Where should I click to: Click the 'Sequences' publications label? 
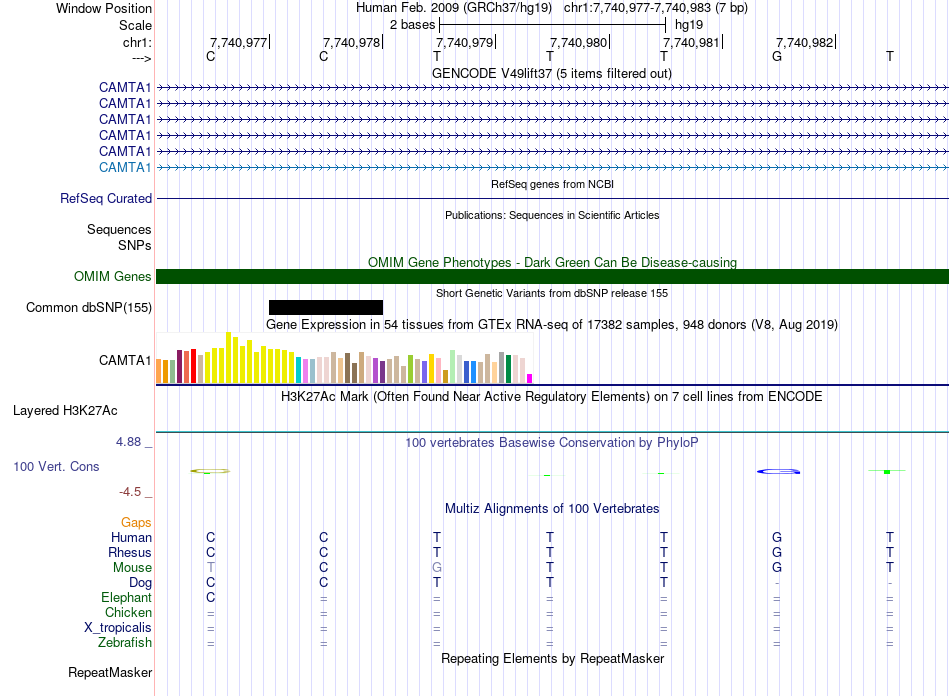point(119,230)
